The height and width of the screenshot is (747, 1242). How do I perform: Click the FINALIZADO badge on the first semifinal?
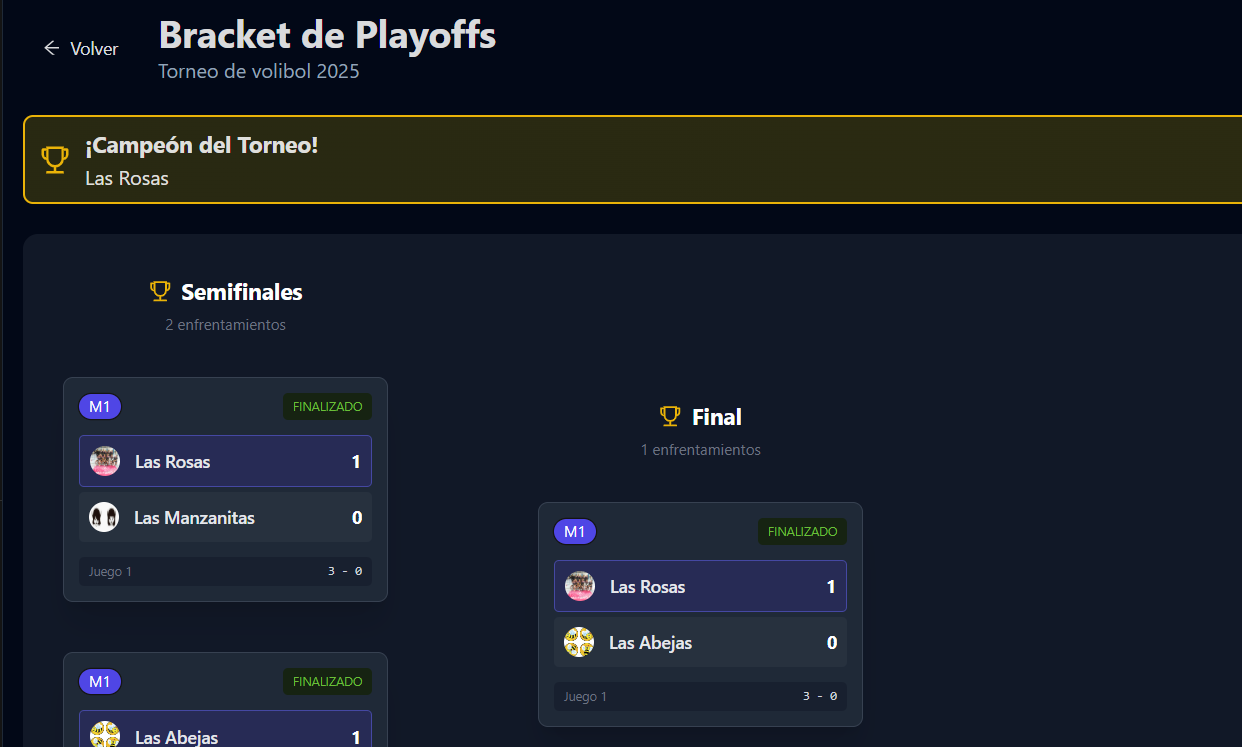click(x=327, y=407)
